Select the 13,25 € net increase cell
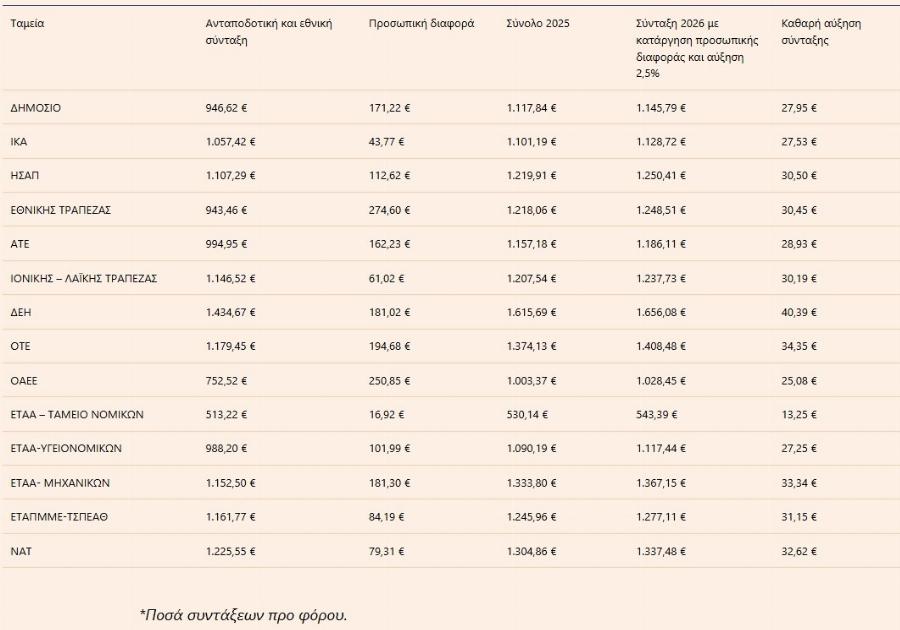Screen dimensions: 900x630 tap(798, 415)
